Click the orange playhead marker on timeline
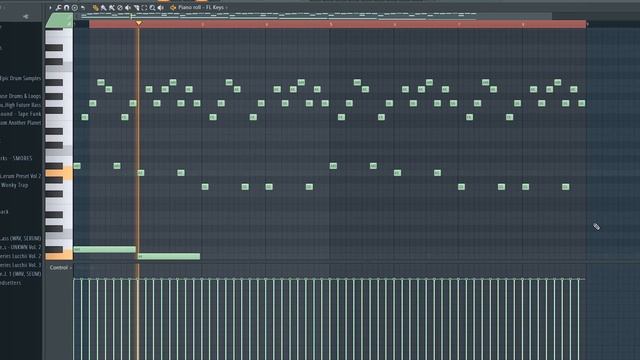The width and height of the screenshot is (640, 360). coord(139,23)
